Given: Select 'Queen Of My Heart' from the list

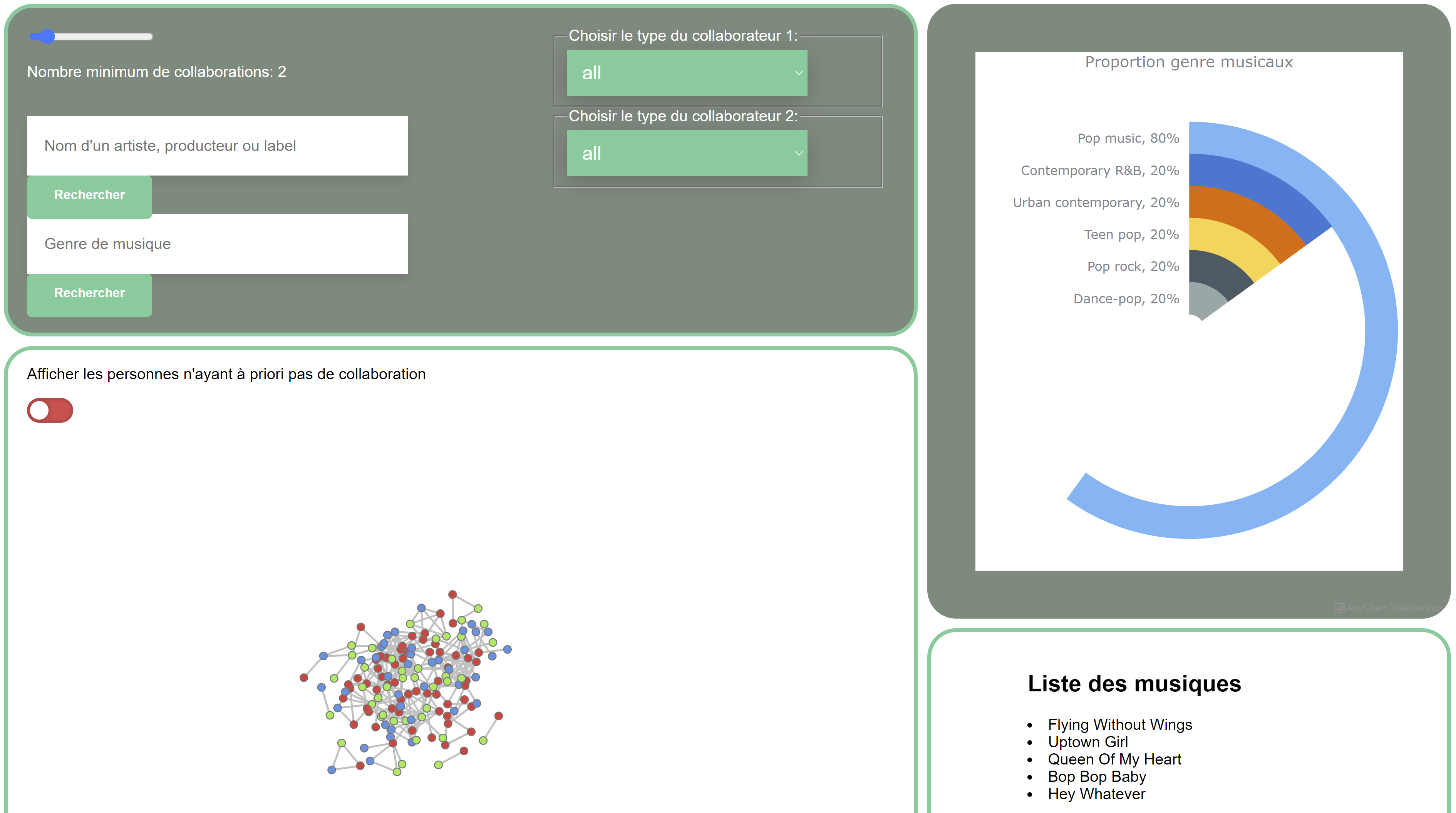Looking at the screenshot, I should [x=1114, y=759].
